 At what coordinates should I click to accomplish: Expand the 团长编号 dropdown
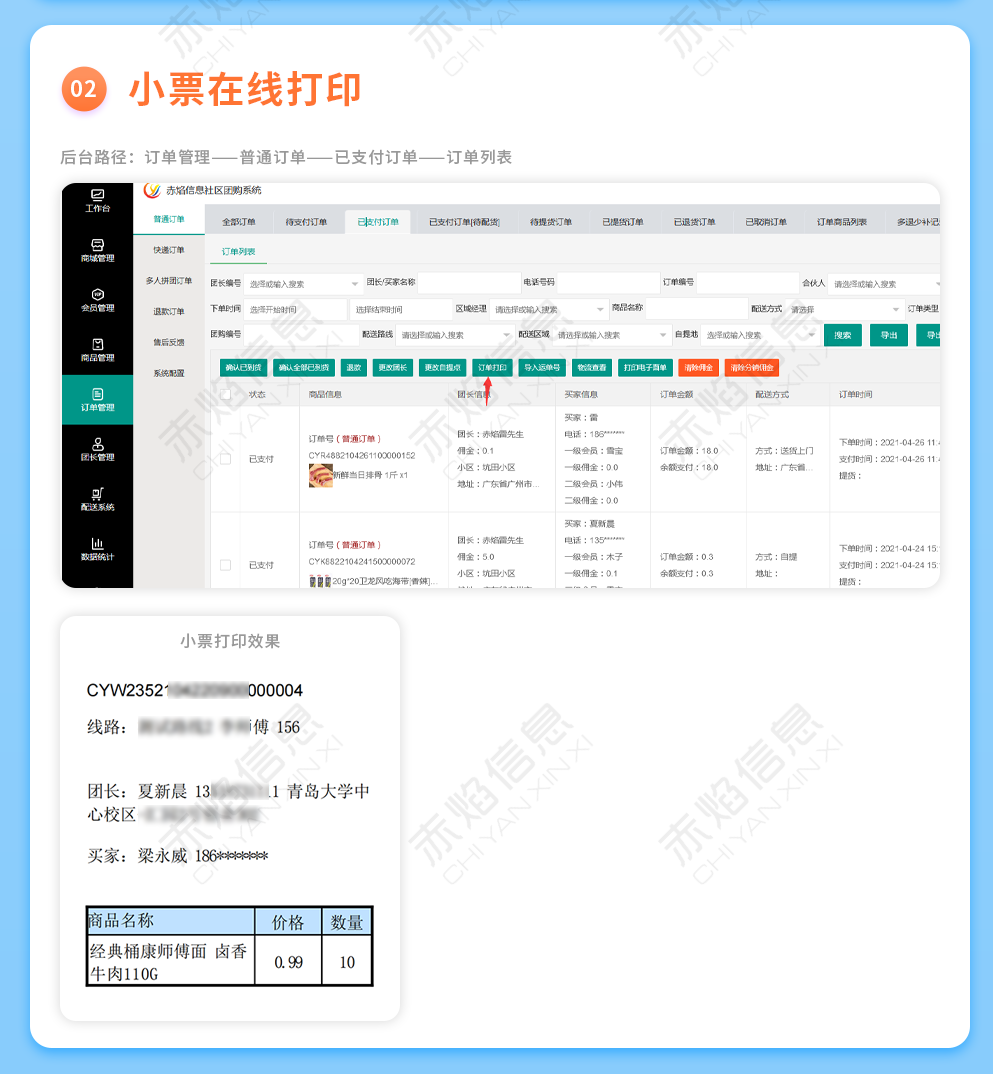300,284
